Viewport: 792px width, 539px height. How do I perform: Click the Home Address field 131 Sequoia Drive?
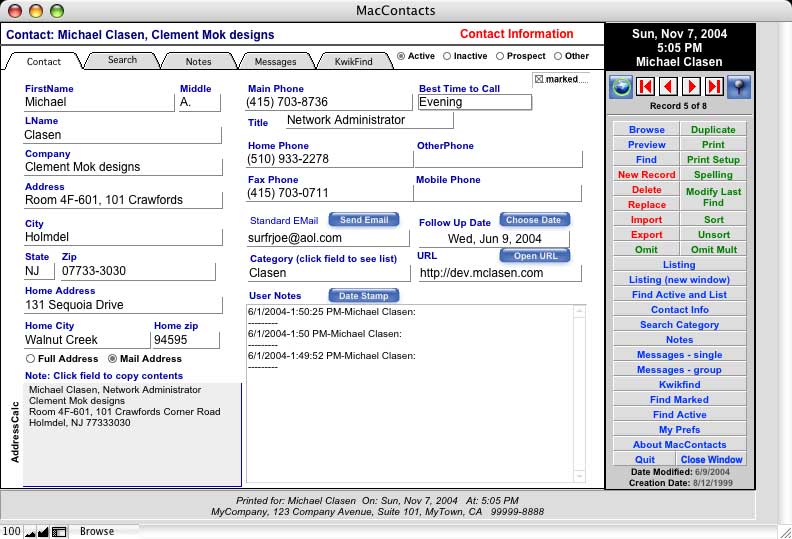point(123,305)
